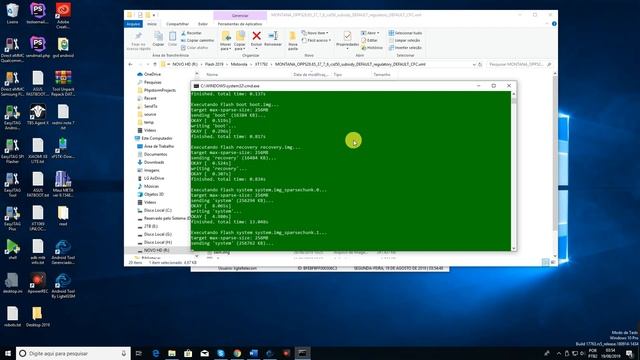
Task: Click Recortar in ribbon
Action: point(191,33)
